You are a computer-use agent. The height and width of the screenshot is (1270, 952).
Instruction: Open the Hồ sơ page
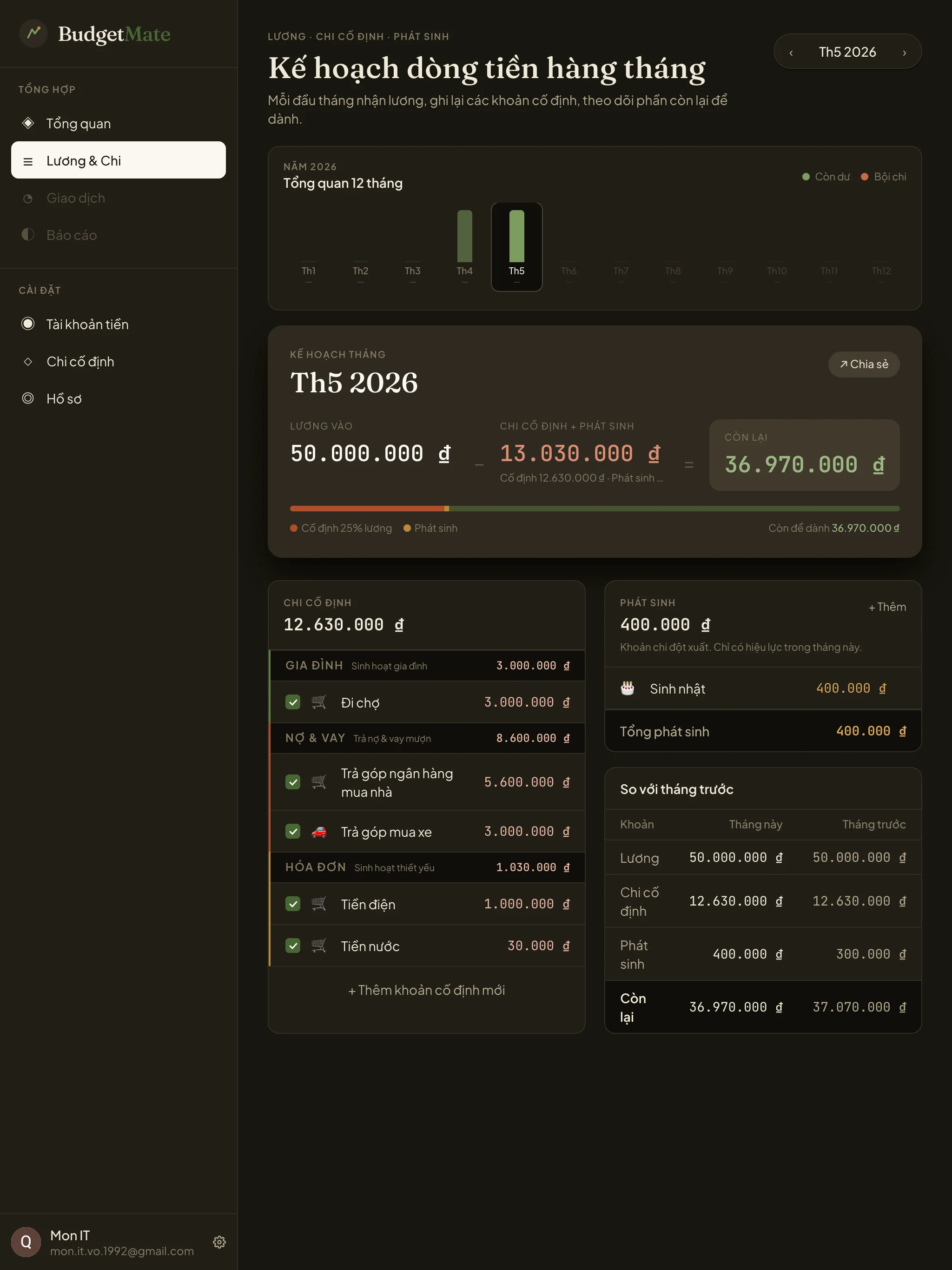118,398
